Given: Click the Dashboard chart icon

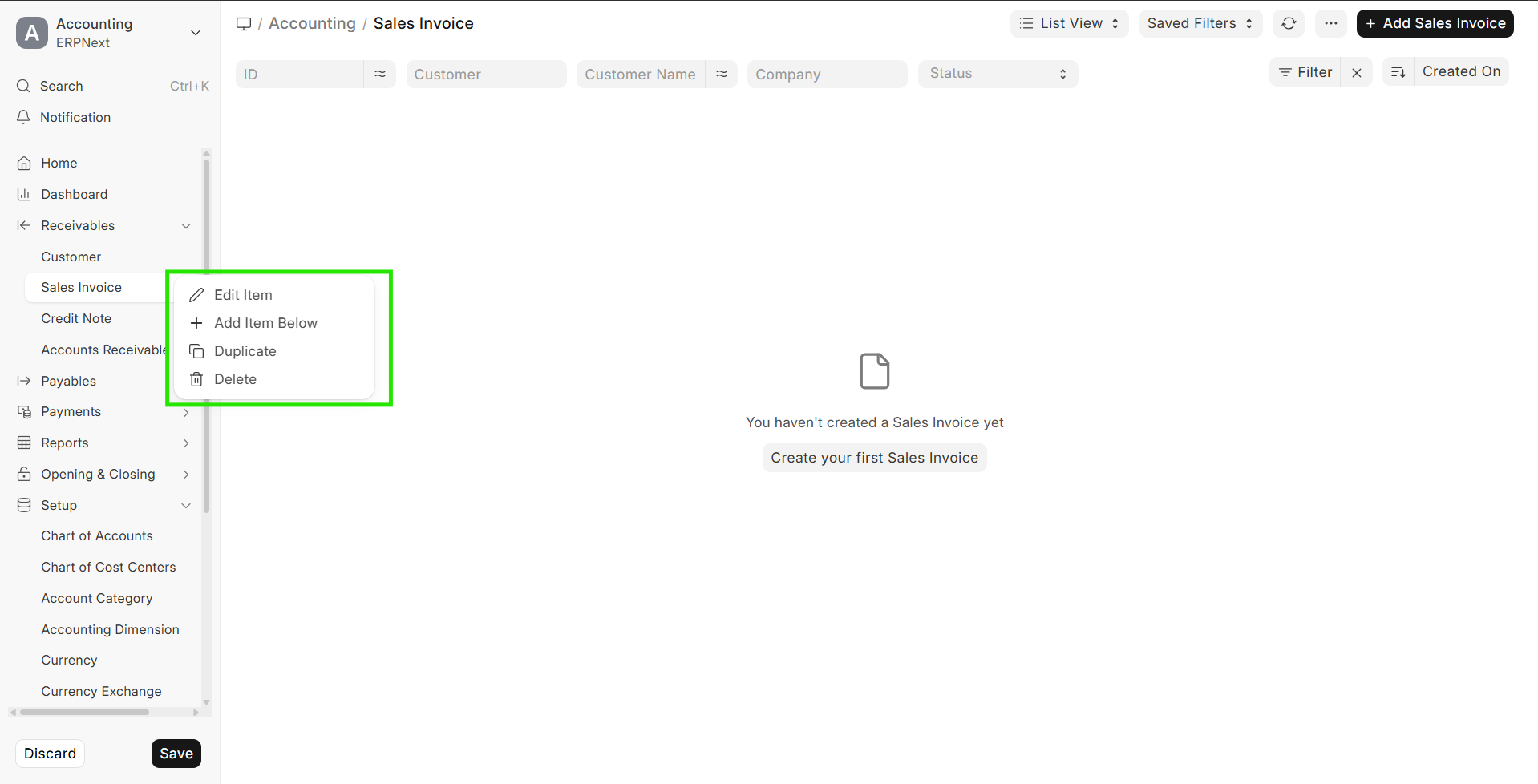Looking at the screenshot, I should point(24,195).
